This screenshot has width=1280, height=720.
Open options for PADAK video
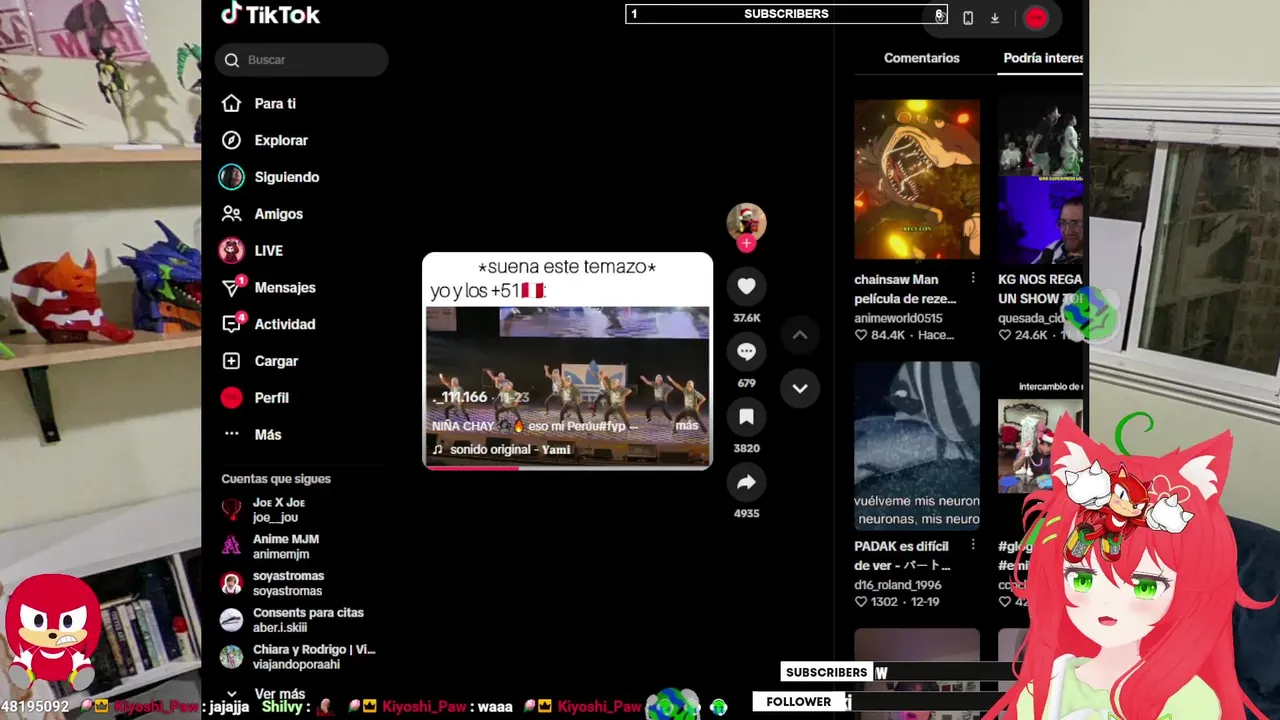pos(973,546)
